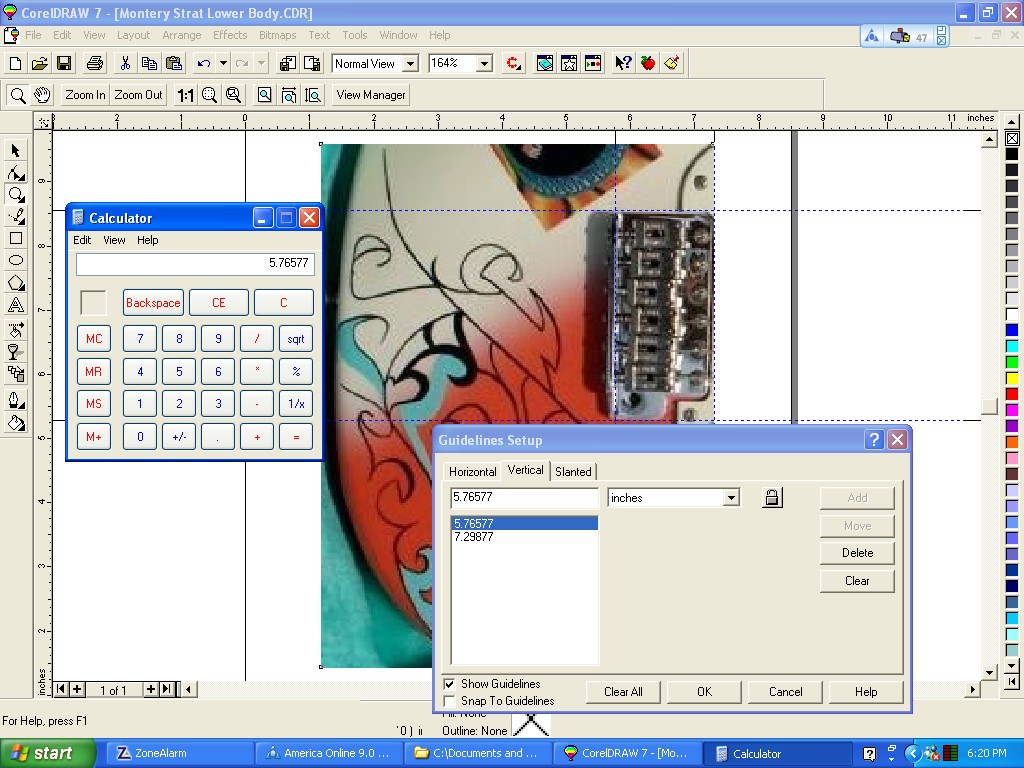Select the Shape tool in toolbox
This screenshot has height=768, width=1024.
(16, 173)
